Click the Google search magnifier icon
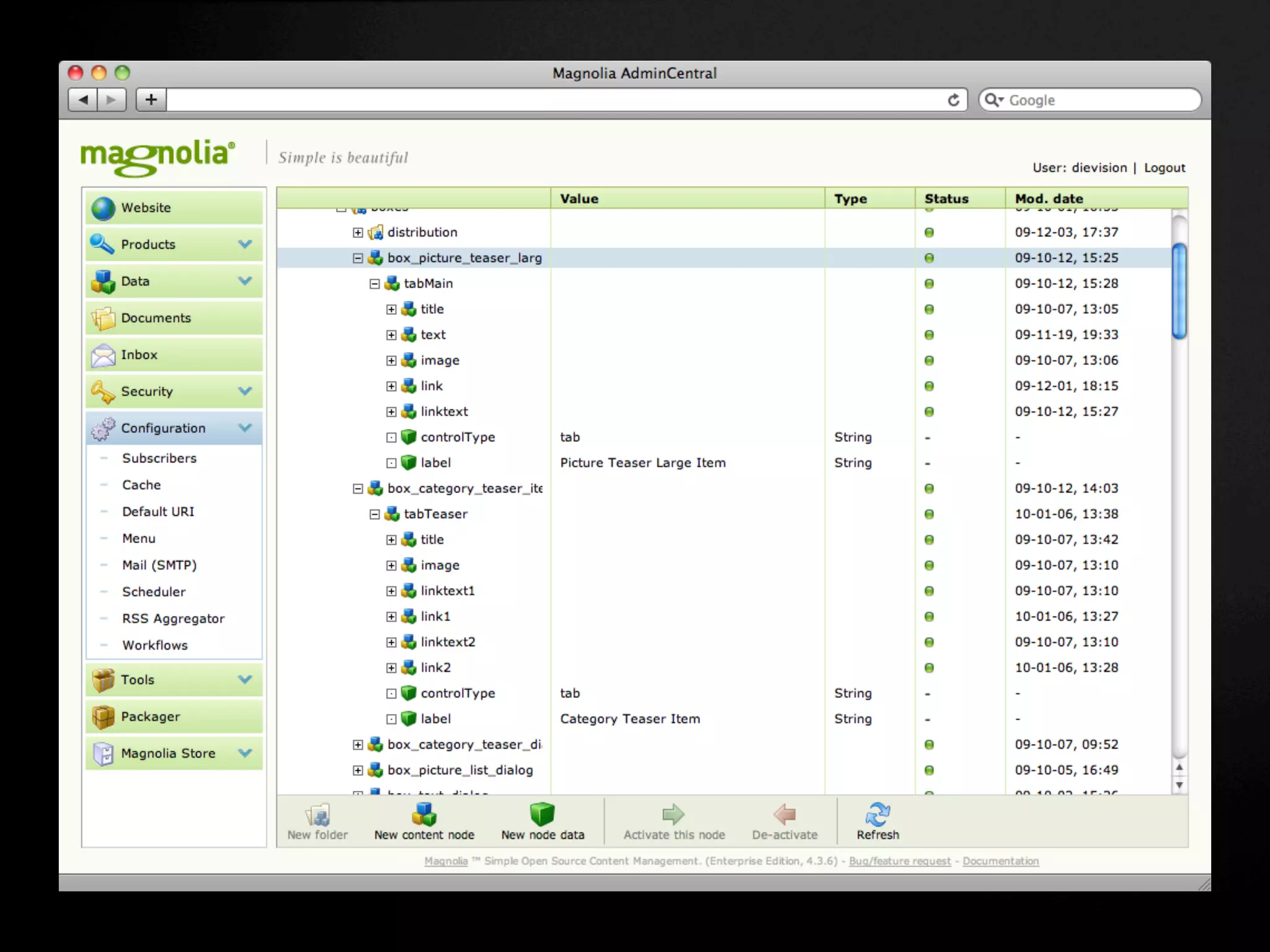This screenshot has height=952, width=1270. (x=993, y=100)
